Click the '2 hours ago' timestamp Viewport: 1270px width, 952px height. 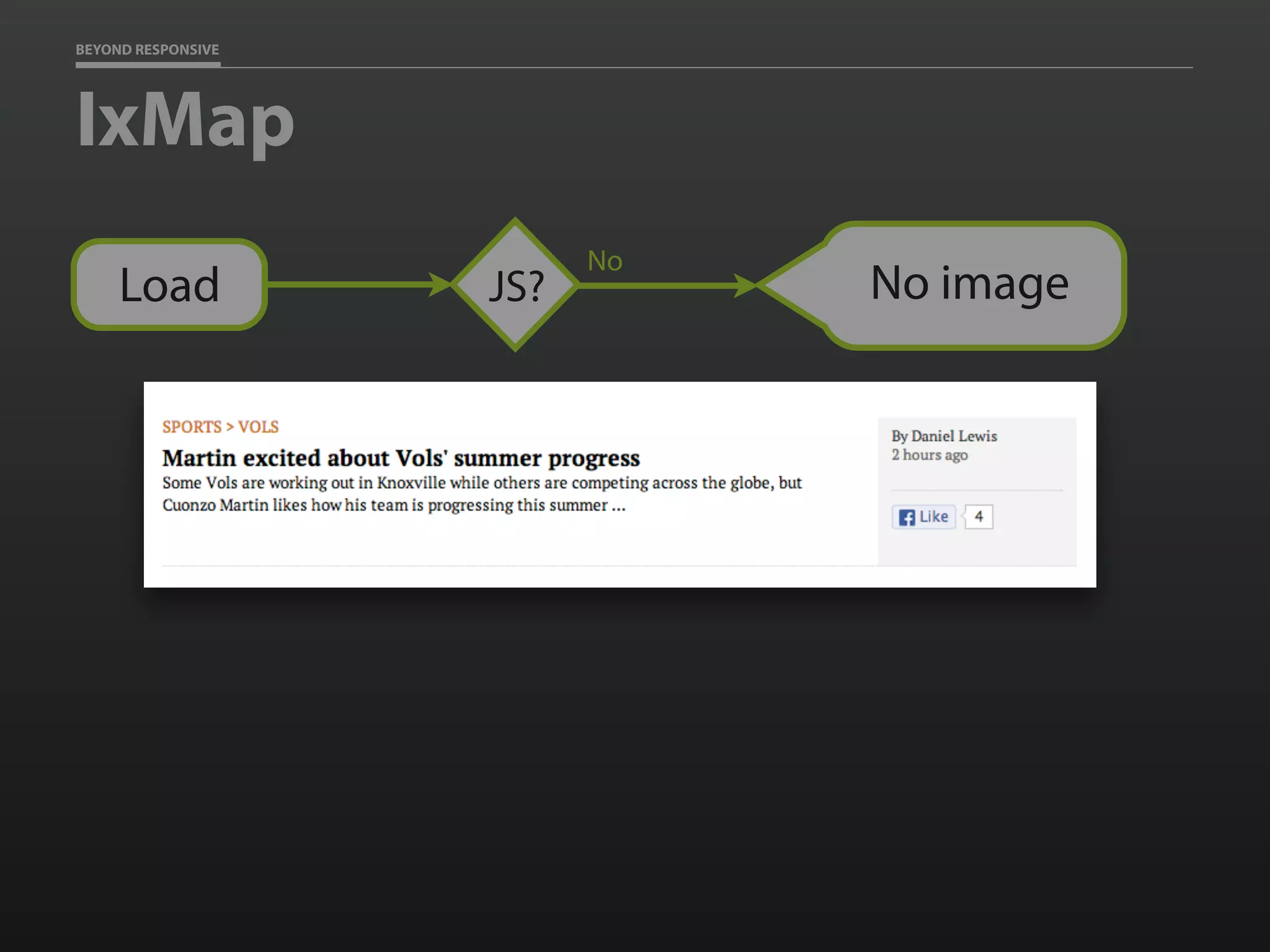tap(930, 455)
